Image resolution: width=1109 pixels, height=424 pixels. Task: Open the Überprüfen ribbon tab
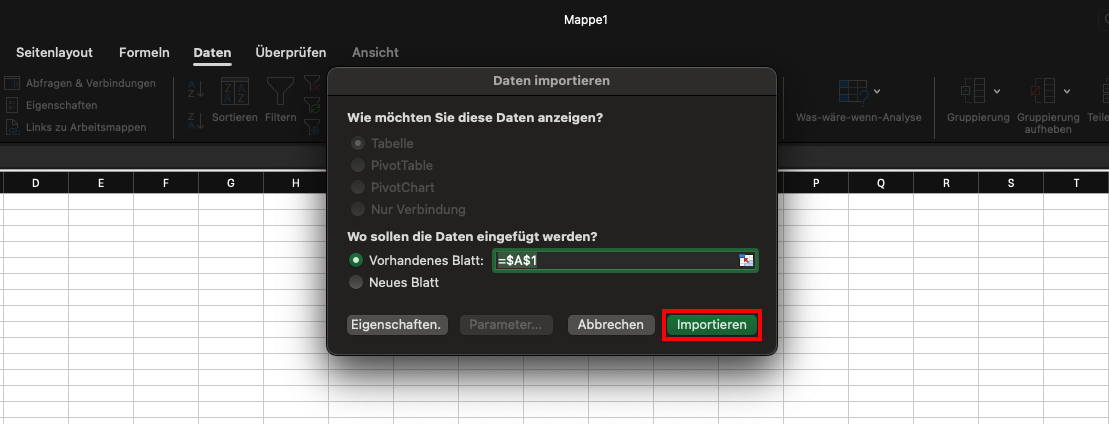click(291, 52)
